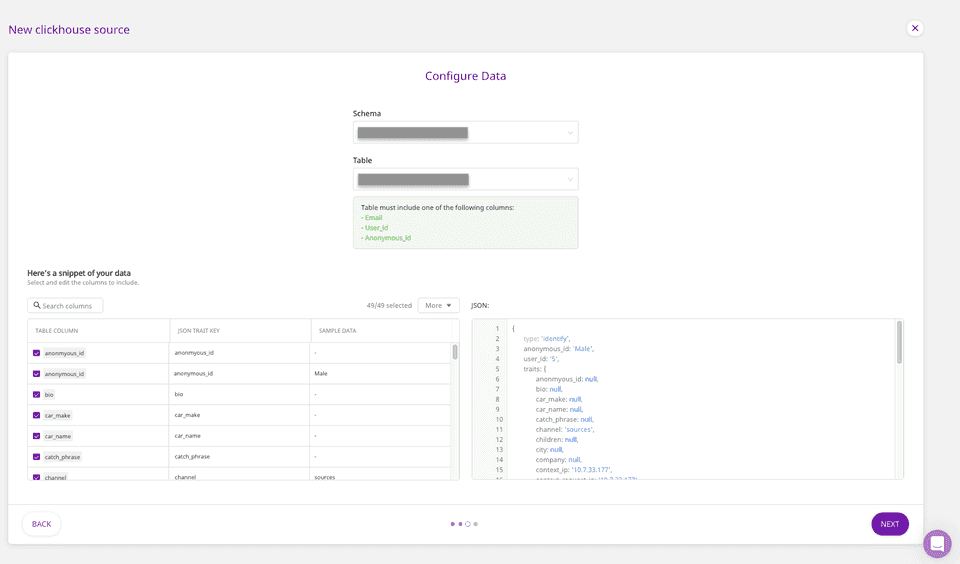Image resolution: width=960 pixels, height=564 pixels.
Task: Click the columns table scrollbar
Action: pos(455,352)
